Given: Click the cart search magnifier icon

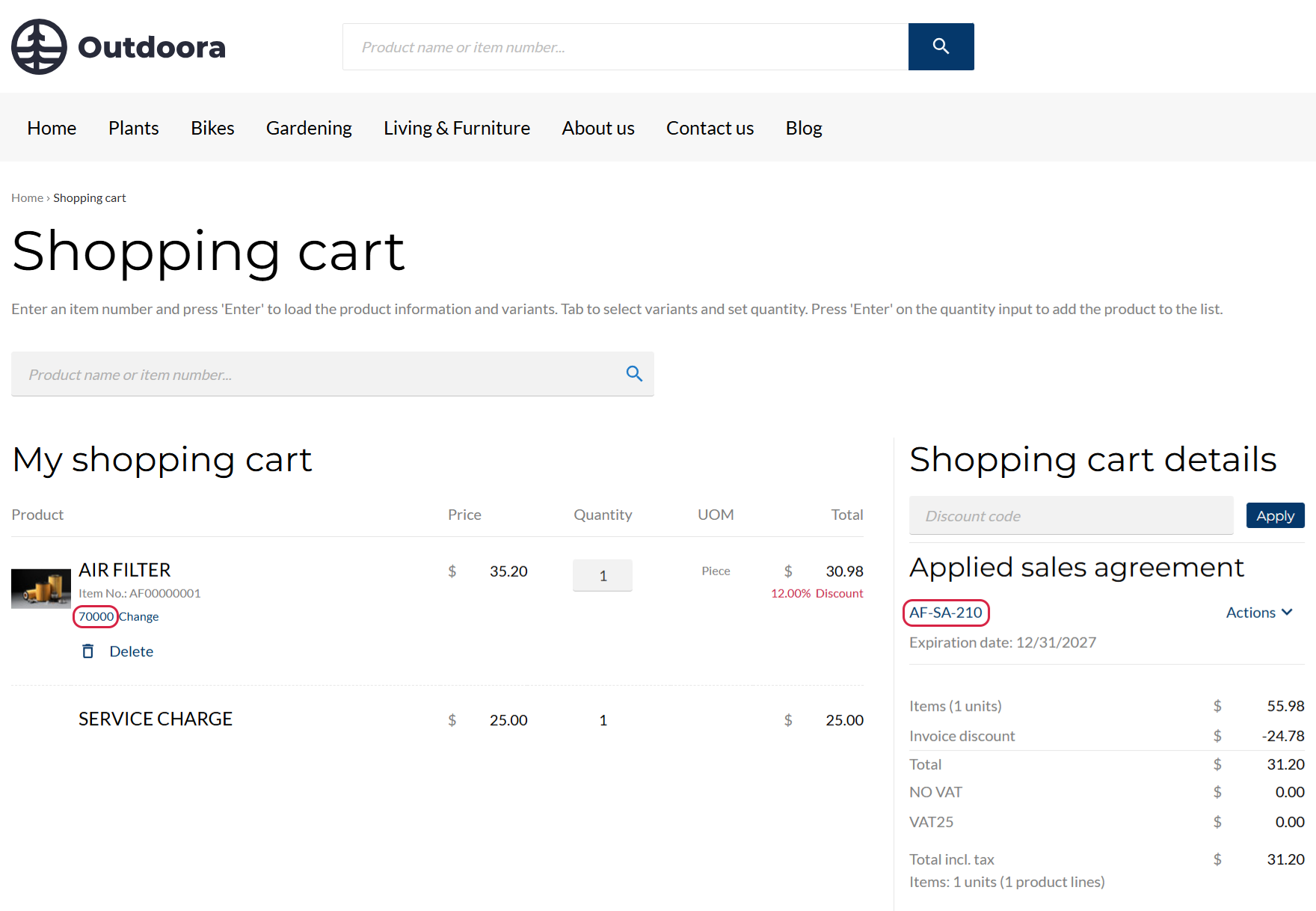Looking at the screenshot, I should [x=634, y=374].
